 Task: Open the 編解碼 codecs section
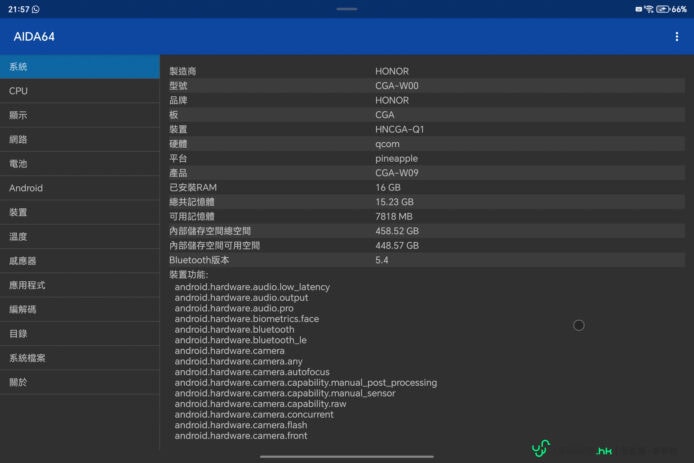(80, 309)
